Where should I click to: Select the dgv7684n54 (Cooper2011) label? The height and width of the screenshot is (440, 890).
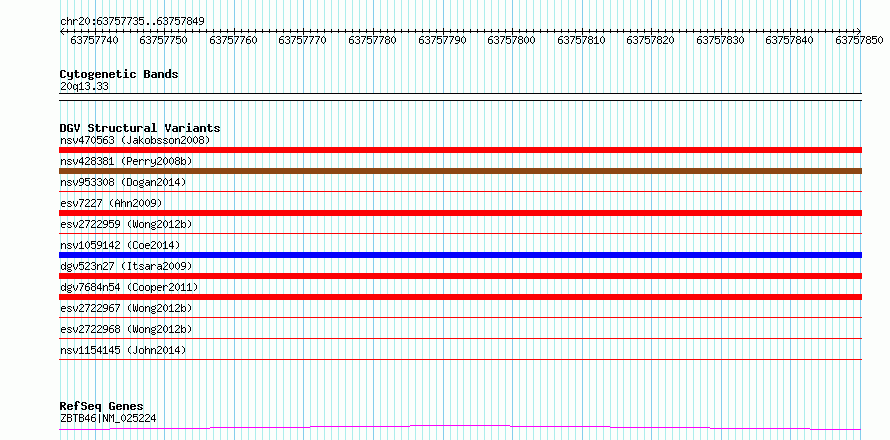(x=129, y=287)
